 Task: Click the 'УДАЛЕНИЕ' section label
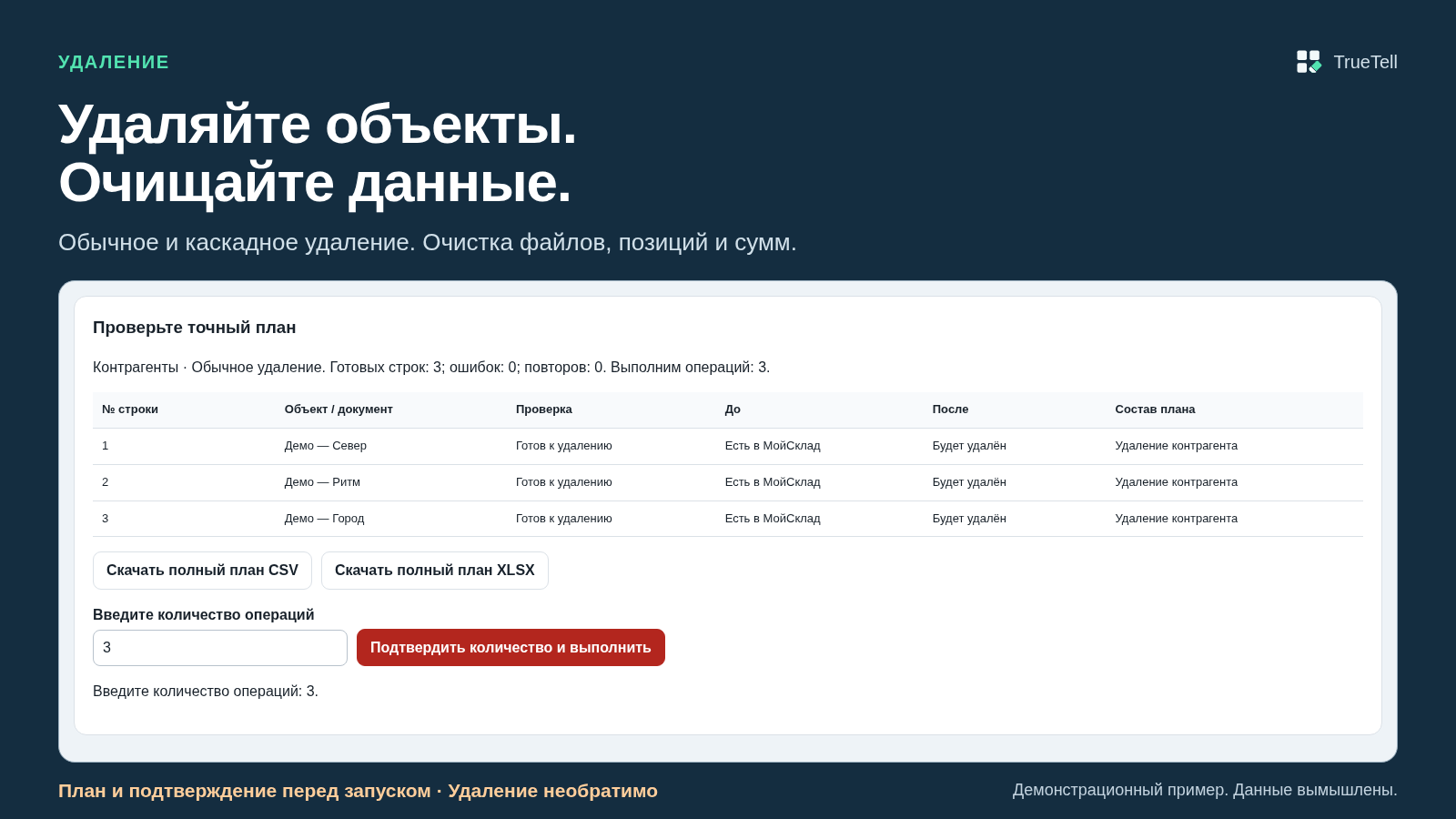[x=114, y=62]
